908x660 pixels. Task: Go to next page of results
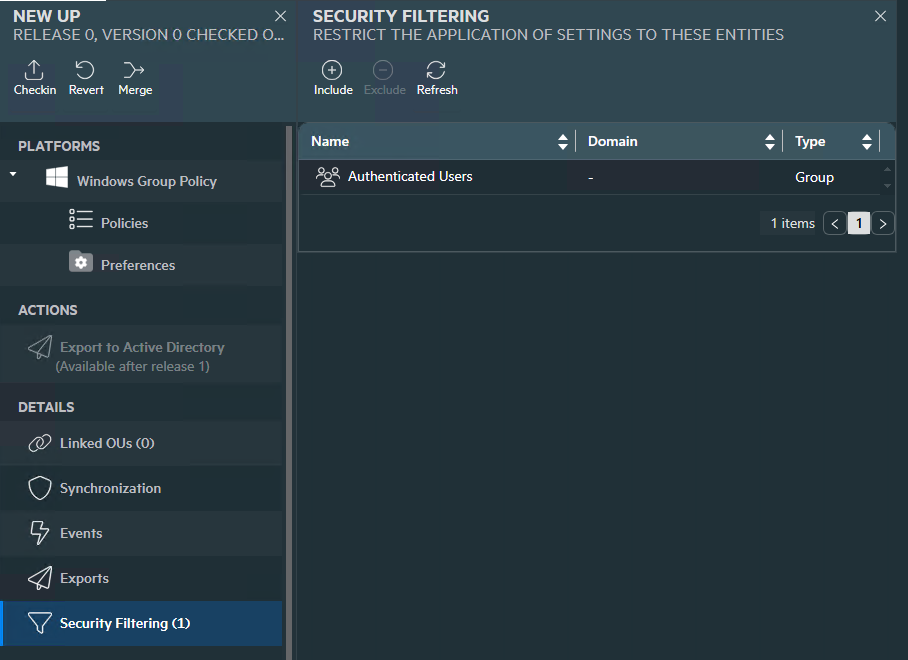coord(883,223)
